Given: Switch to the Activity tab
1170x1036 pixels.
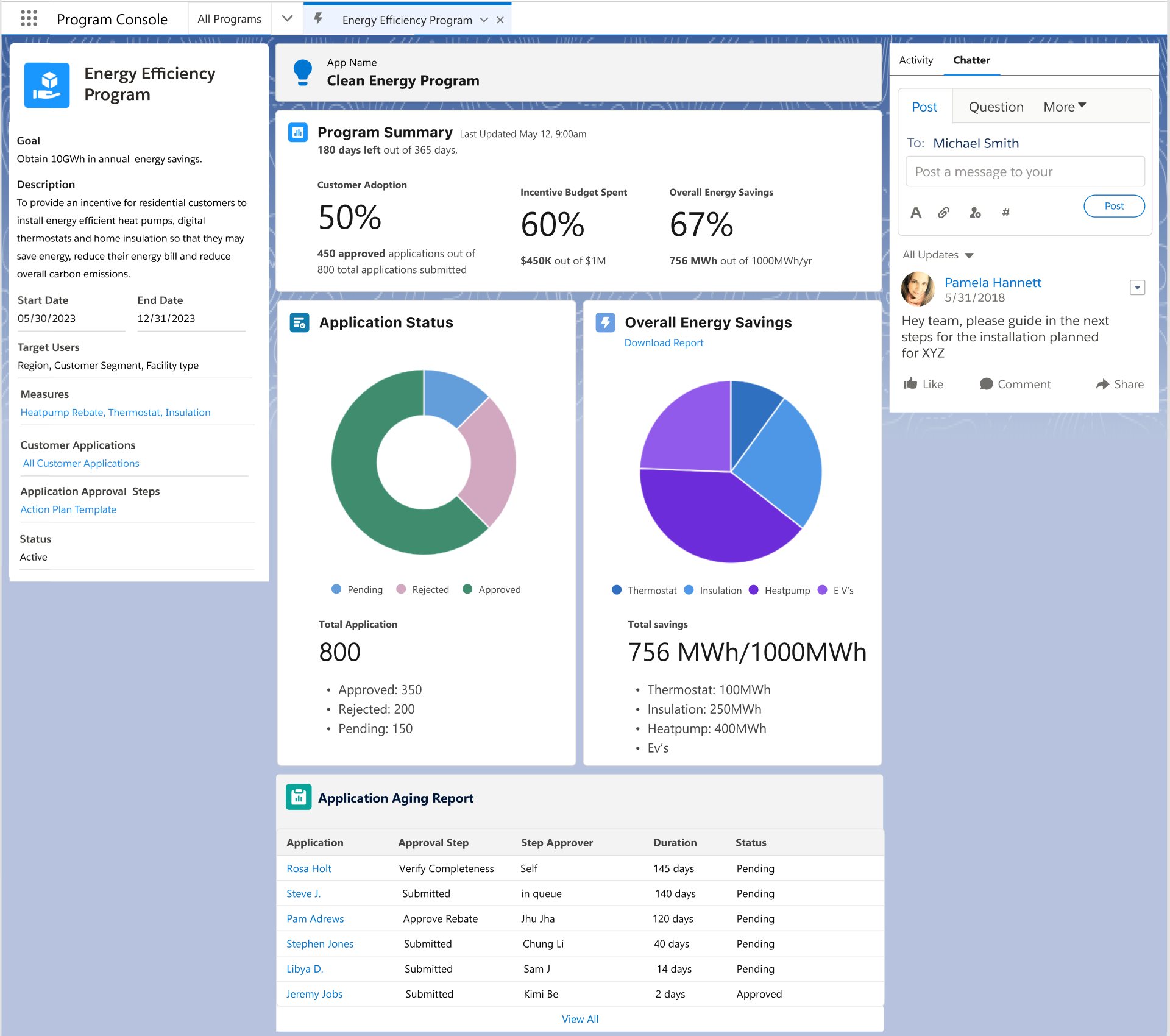Looking at the screenshot, I should click(x=915, y=60).
